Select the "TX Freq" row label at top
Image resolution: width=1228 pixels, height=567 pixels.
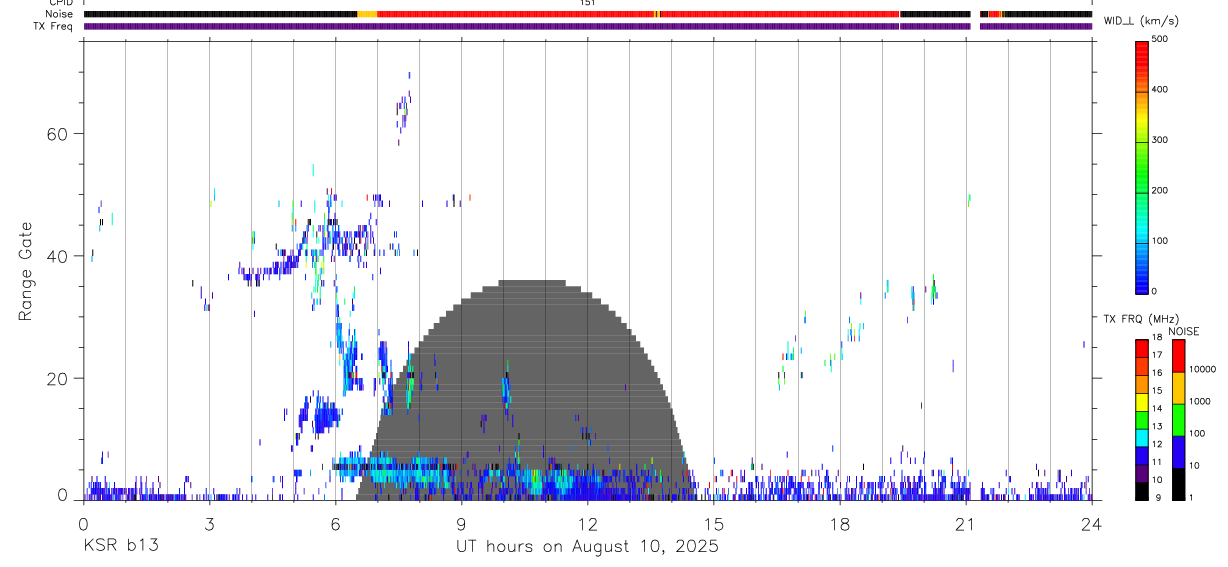pos(53,26)
